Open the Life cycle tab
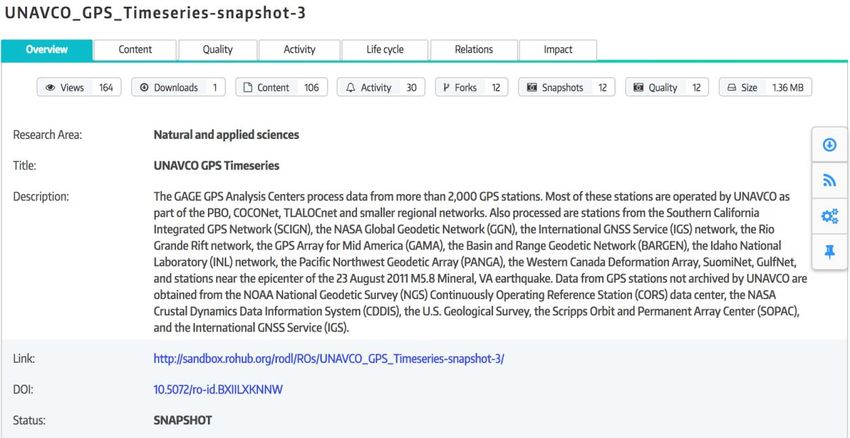This screenshot has height=438, width=850. [x=385, y=50]
